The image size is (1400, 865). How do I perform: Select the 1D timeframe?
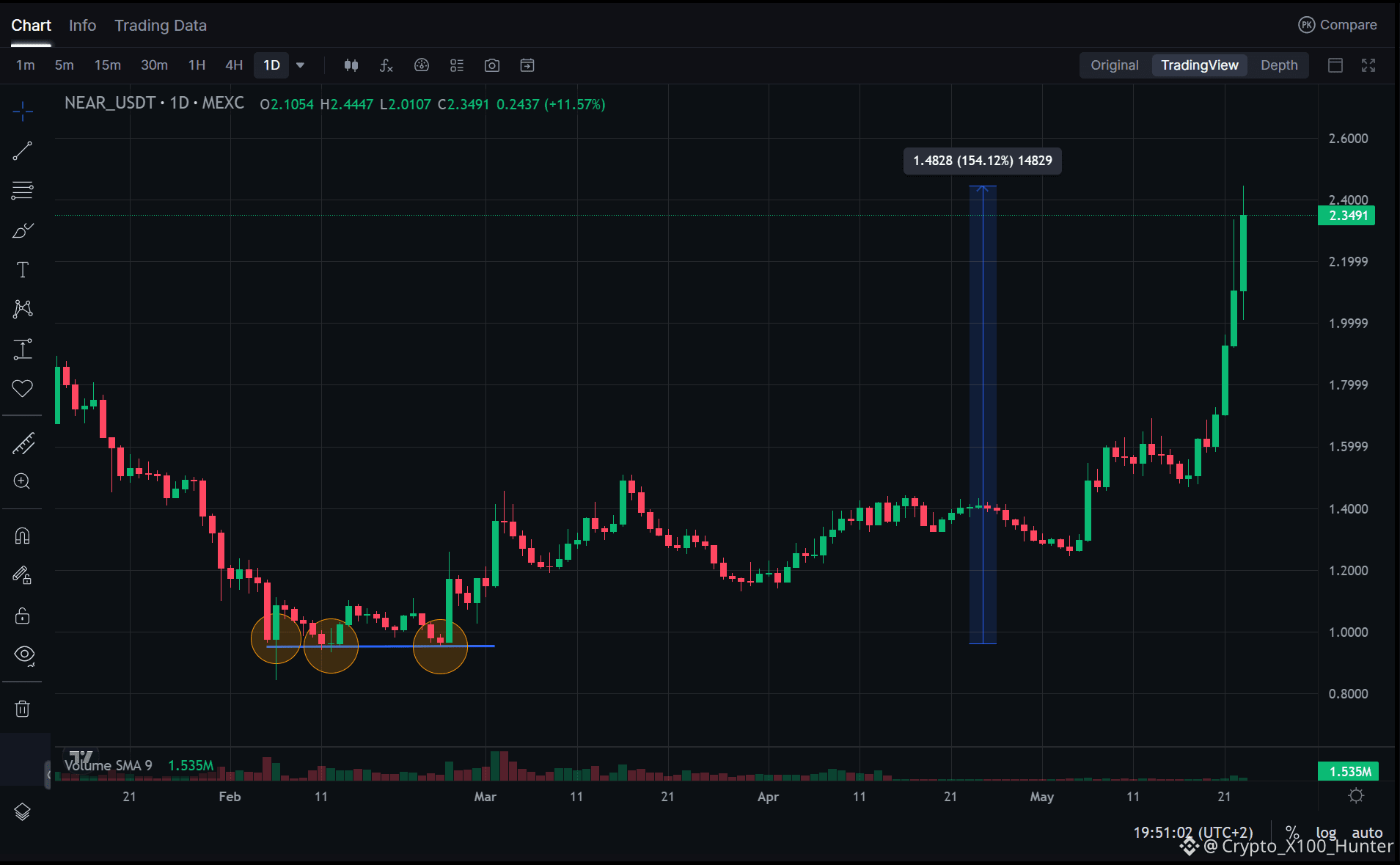tap(271, 65)
